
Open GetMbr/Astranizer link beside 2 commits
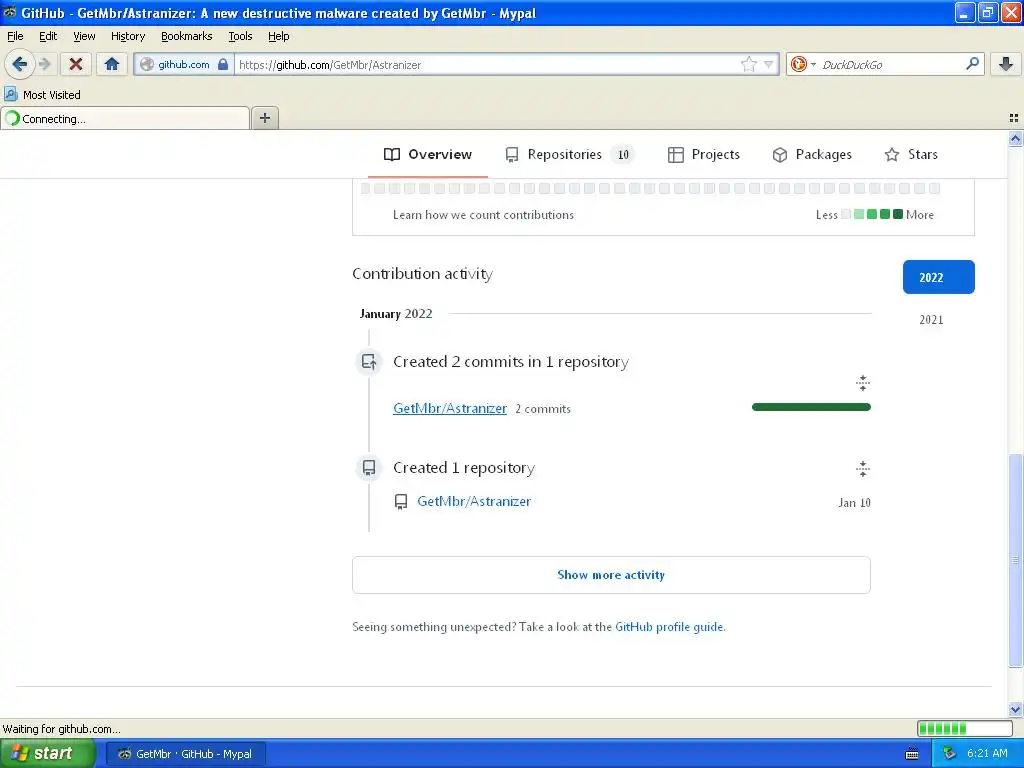(x=450, y=408)
